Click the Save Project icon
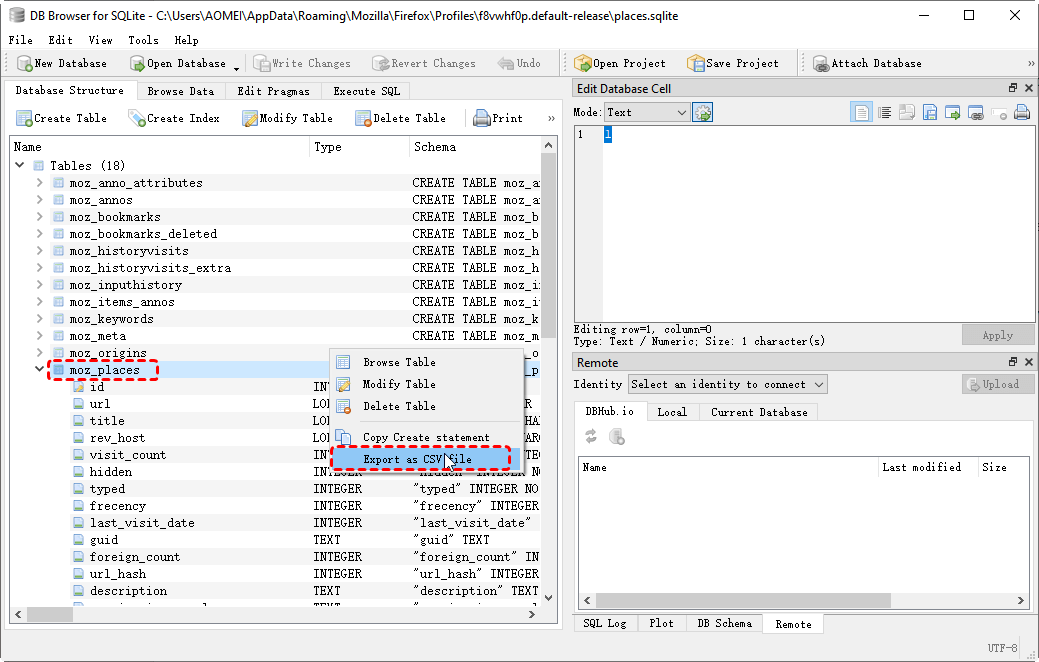This screenshot has width=1039, height=662. (x=696, y=63)
